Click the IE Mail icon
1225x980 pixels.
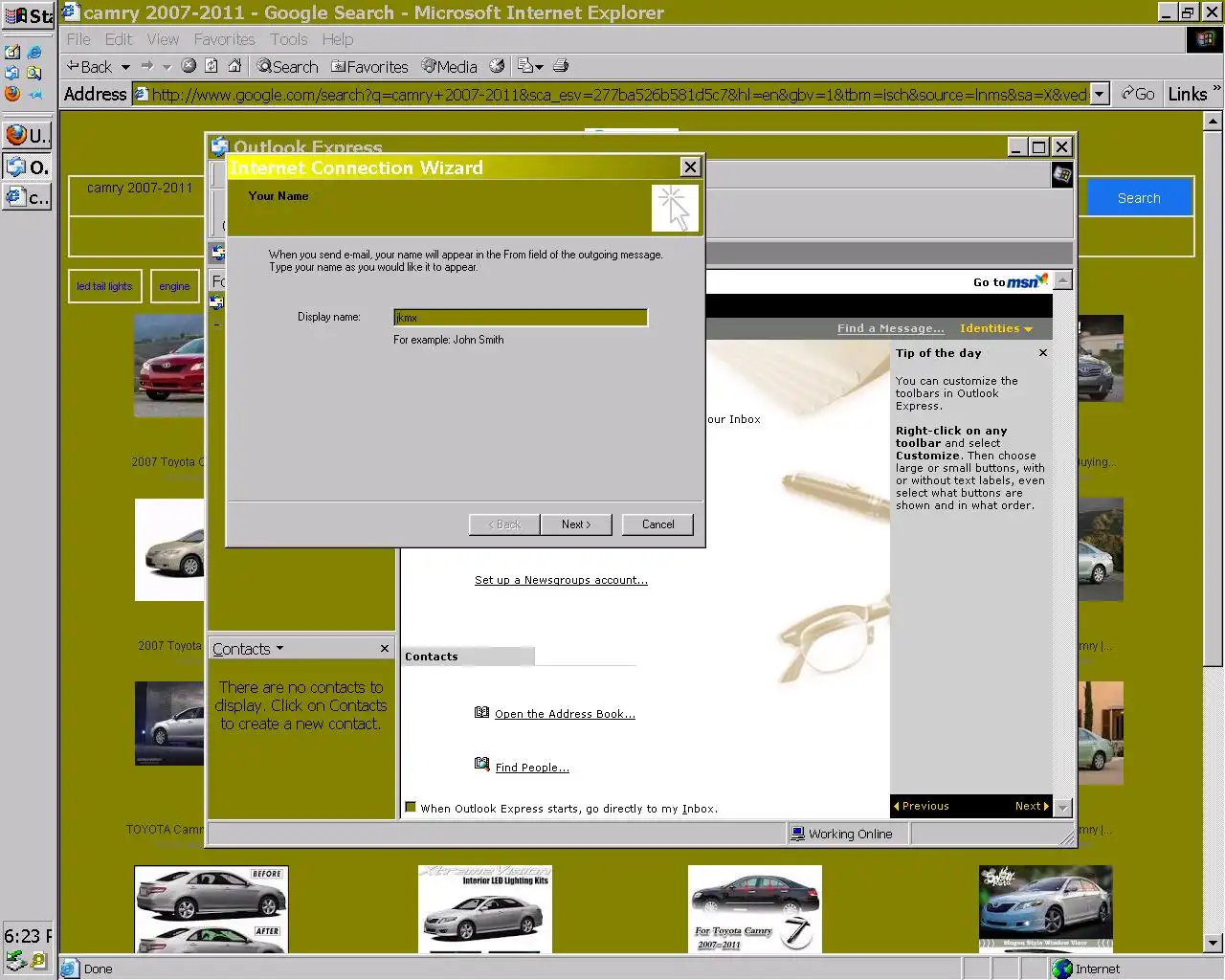[x=524, y=66]
